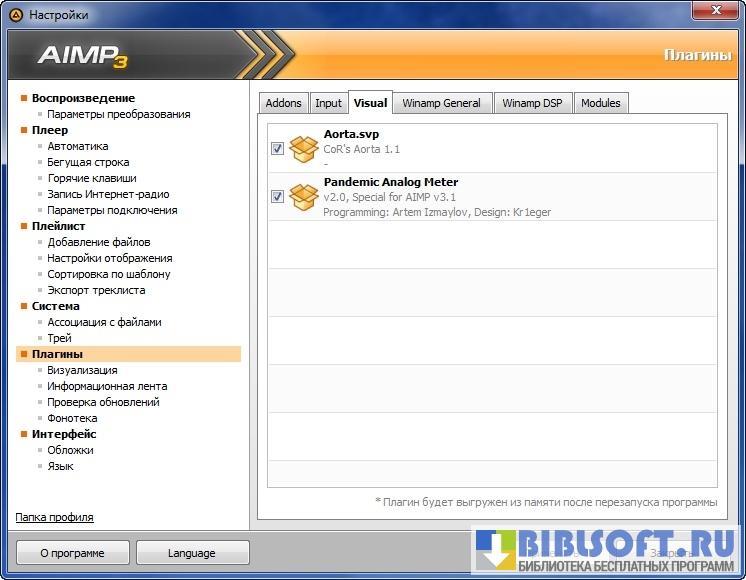The height and width of the screenshot is (580, 746).
Task: Collapse the Плеер settings group
Action: [x=24, y=130]
